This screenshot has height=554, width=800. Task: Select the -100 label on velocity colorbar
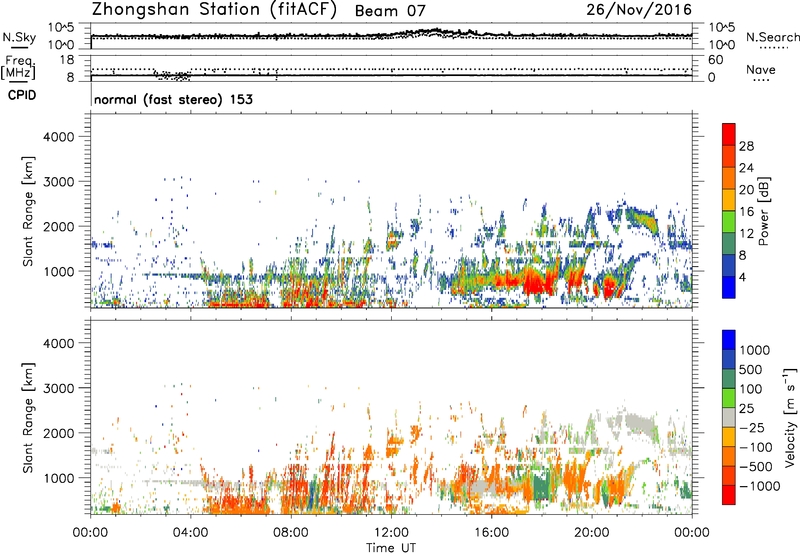pos(755,447)
